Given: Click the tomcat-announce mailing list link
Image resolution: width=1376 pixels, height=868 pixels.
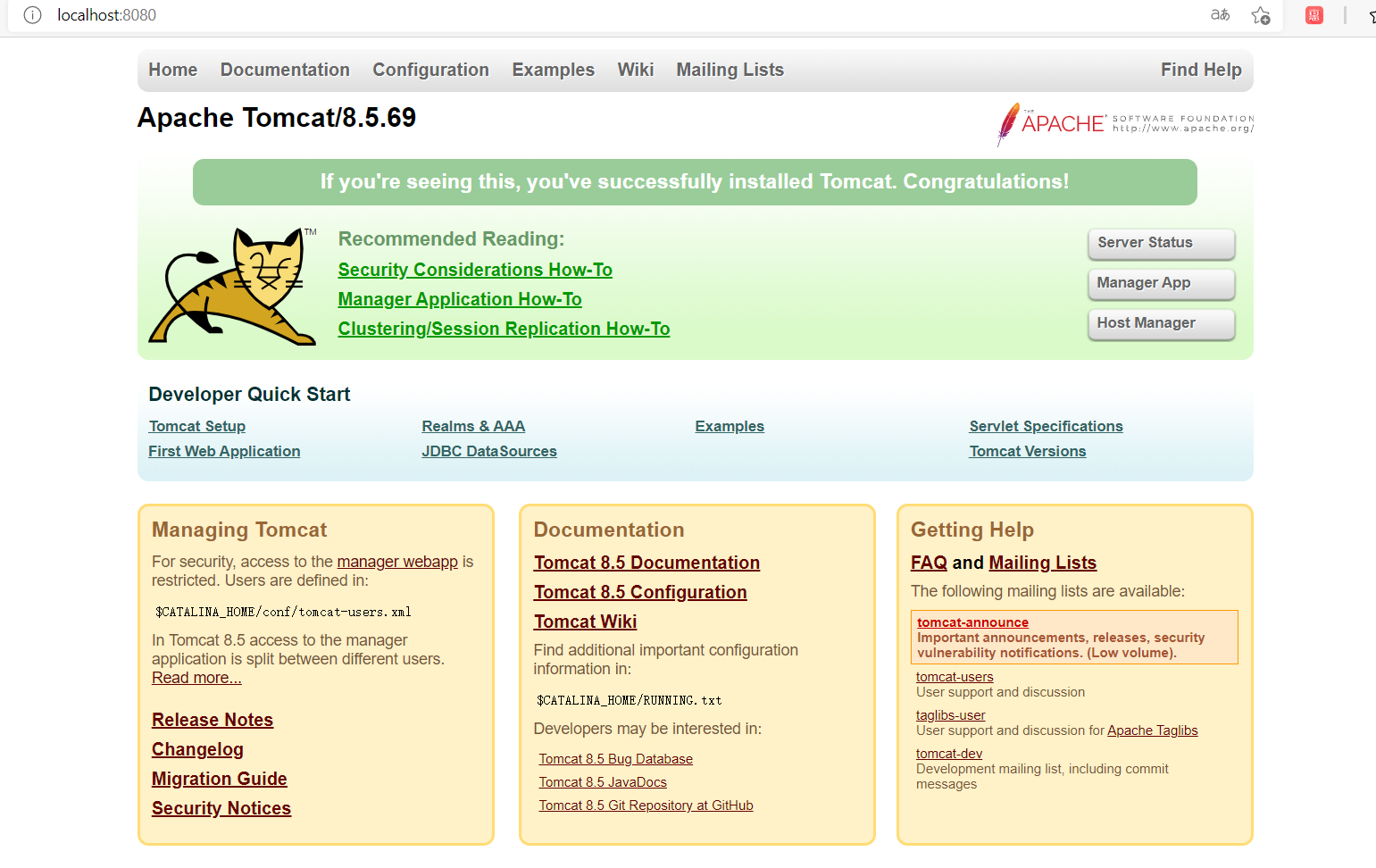Looking at the screenshot, I should click(972, 622).
